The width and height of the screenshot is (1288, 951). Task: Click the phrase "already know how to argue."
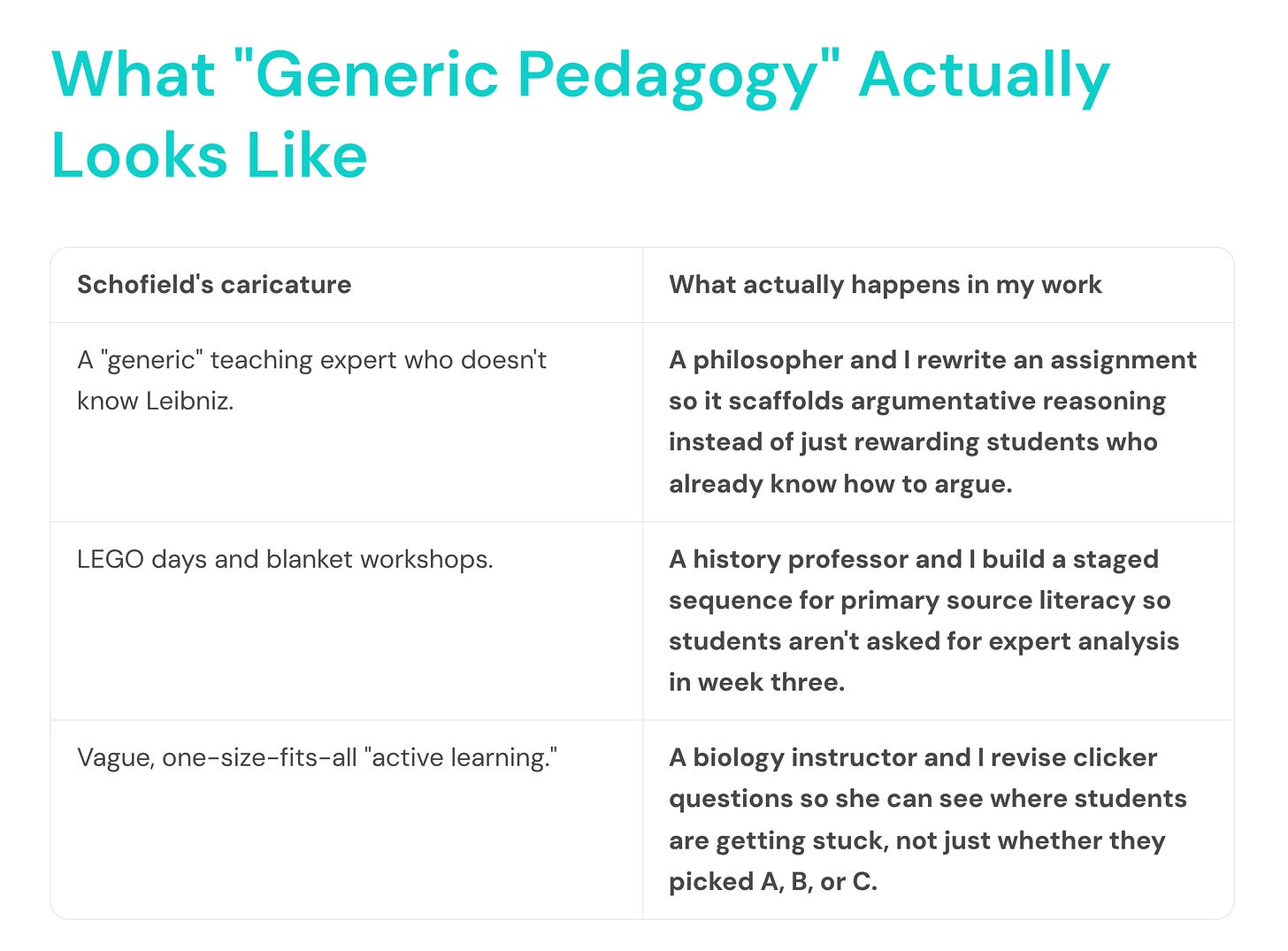click(840, 484)
